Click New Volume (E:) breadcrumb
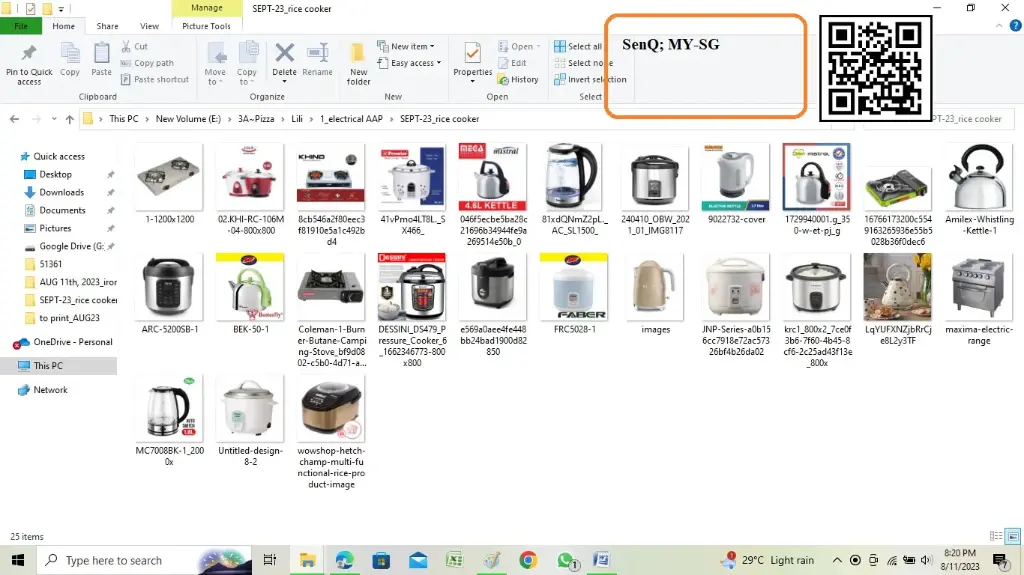The image size is (1024, 575). coord(188,119)
